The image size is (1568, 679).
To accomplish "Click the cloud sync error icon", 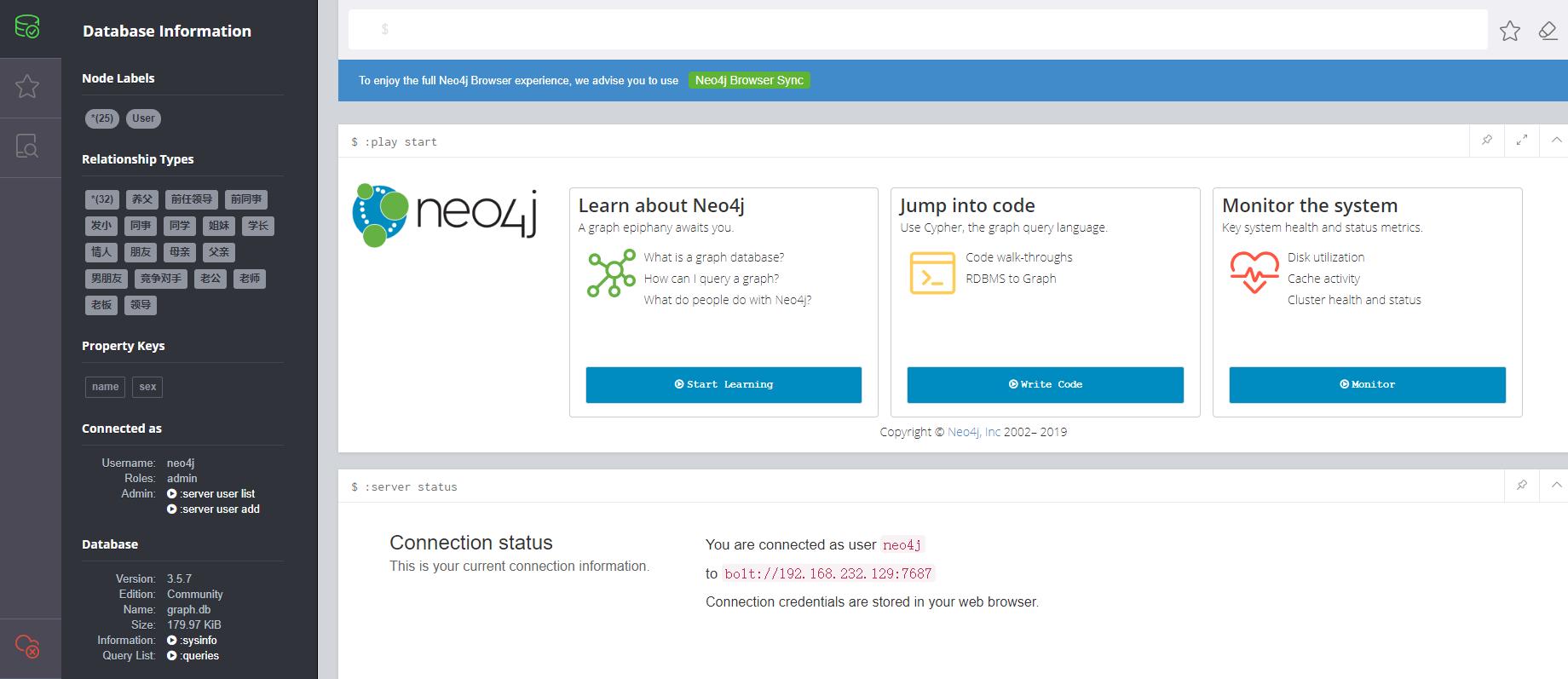I will pyautogui.click(x=27, y=646).
